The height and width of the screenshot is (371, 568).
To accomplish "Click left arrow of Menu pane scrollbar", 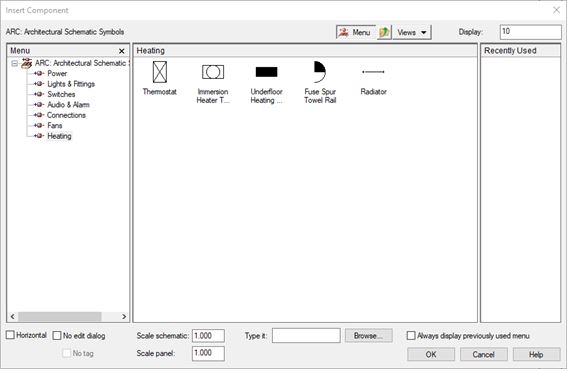I will pyautogui.click(x=13, y=317).
